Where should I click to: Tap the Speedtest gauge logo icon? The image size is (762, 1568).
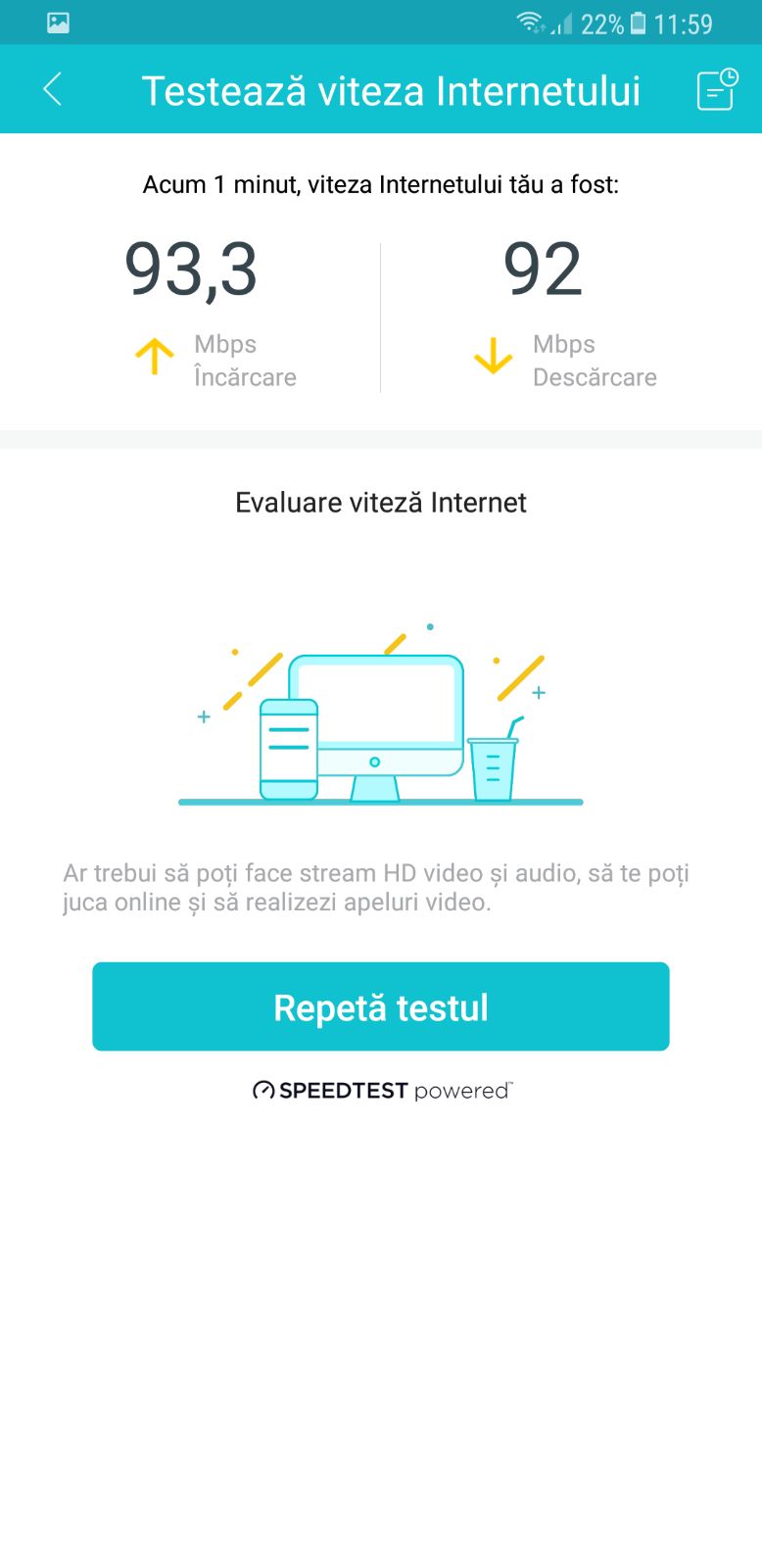(x=263, y=1090)
